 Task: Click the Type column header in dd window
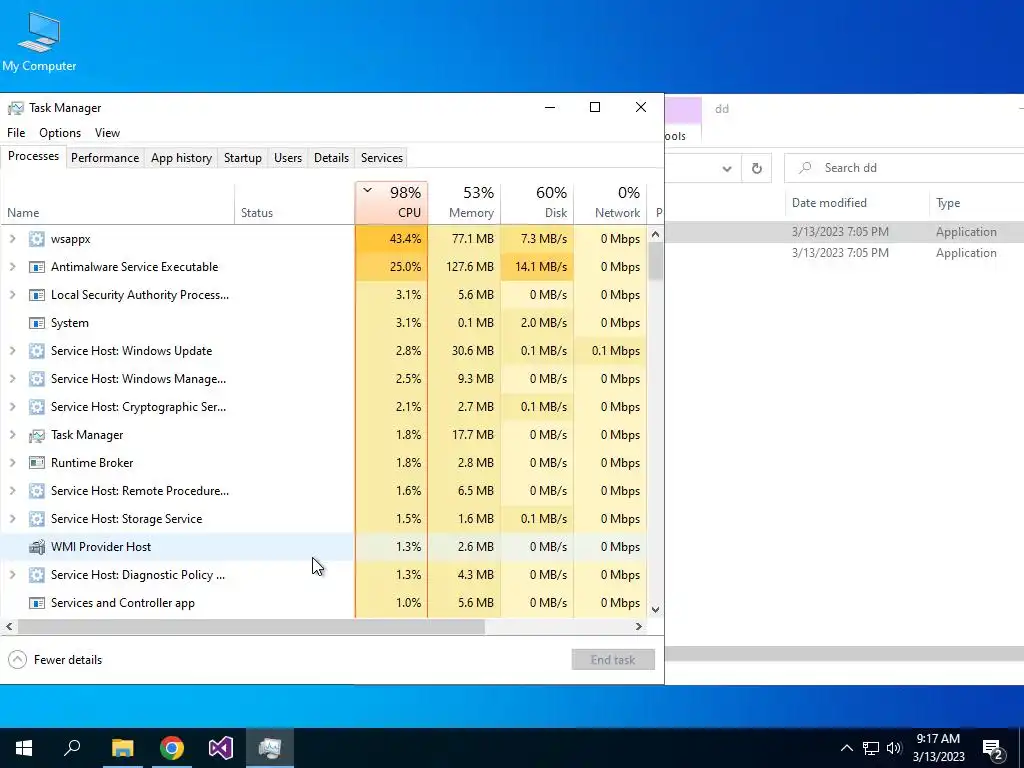[x=948, y=203]
